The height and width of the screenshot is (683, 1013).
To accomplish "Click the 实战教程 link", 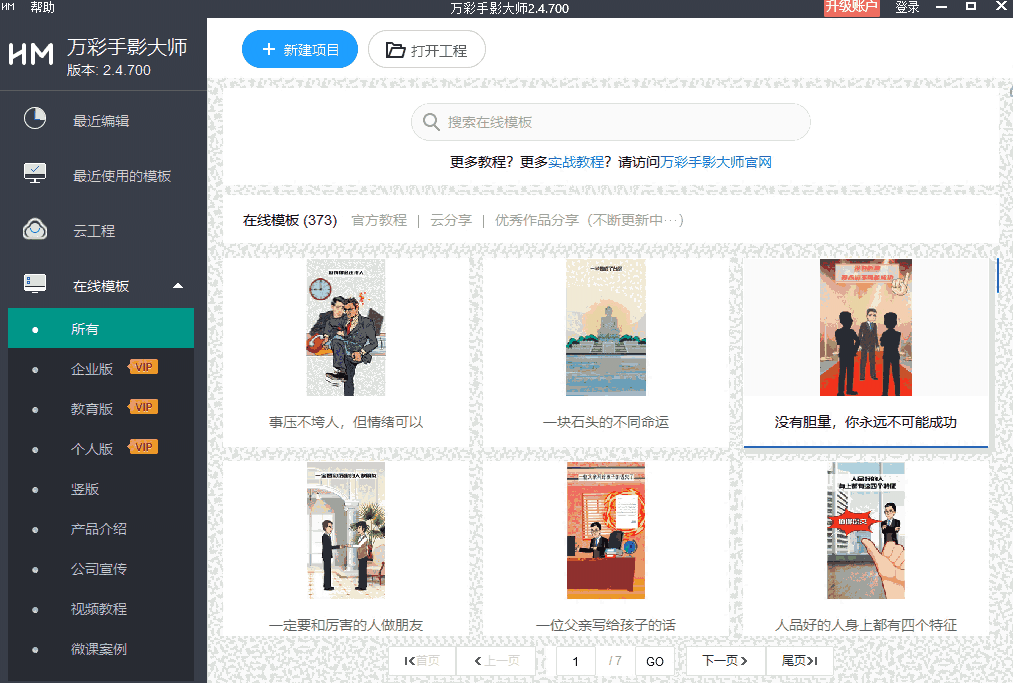I will point(578,161).
